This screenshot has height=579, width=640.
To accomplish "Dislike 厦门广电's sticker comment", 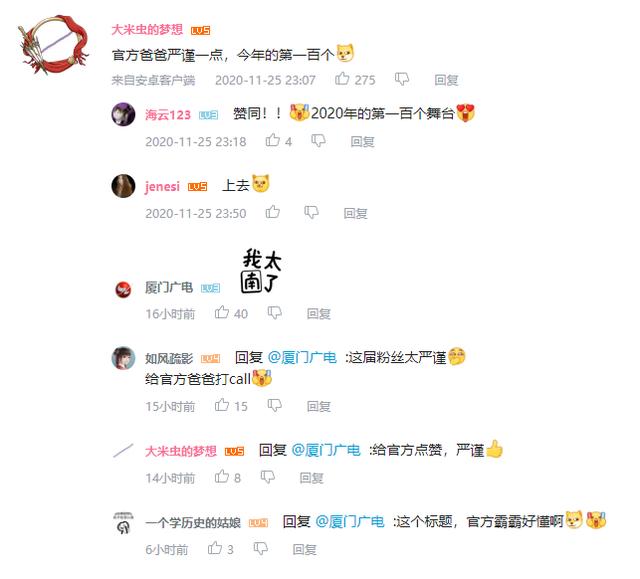I will pyautogui.click(x=275, y=313).
